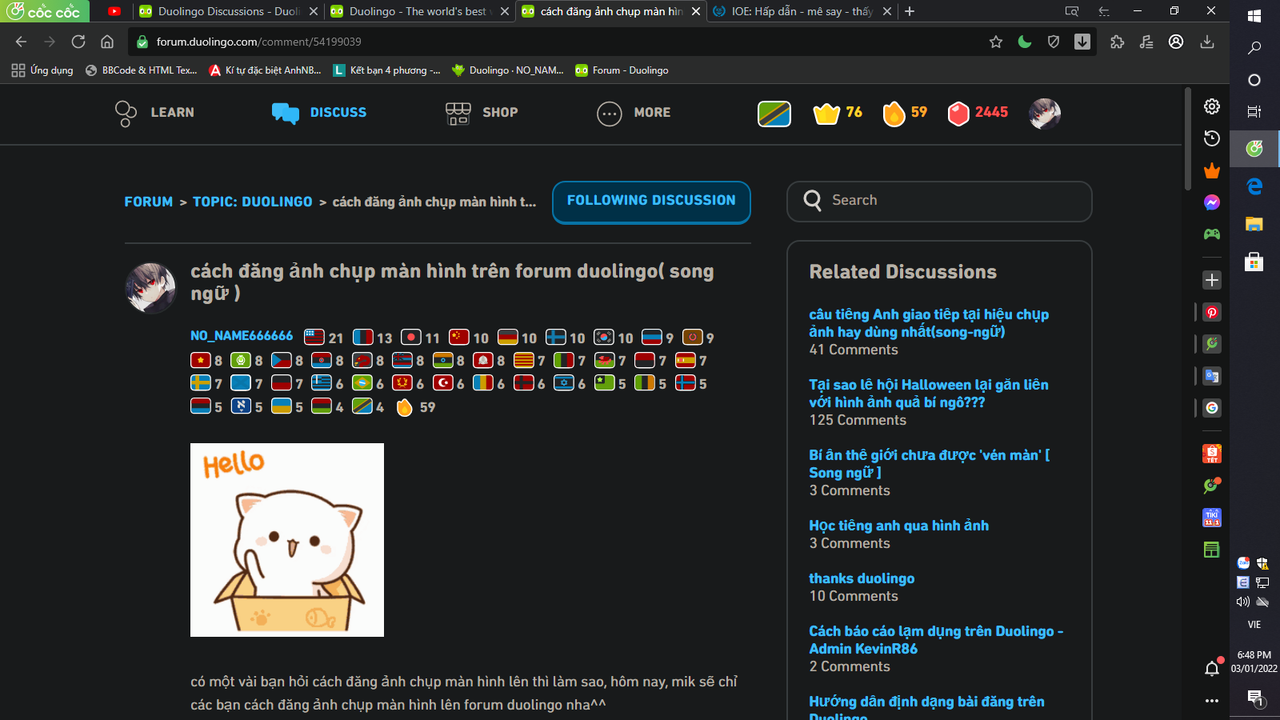Open the Google Translate sidebar shortcut
Screen dimensions: 1280x720
point(1212,376)
